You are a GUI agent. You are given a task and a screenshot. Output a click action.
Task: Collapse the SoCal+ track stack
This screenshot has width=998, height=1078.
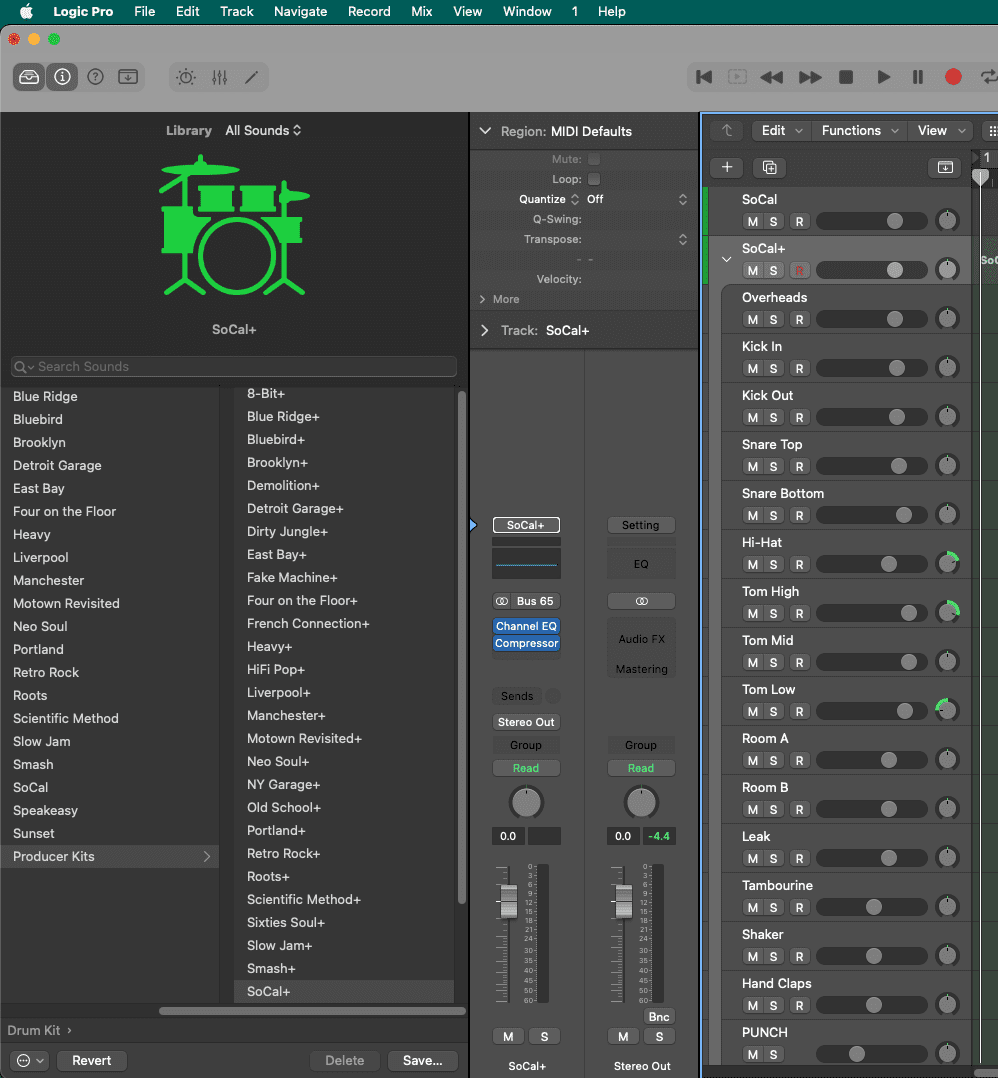[x=727, y=260]
